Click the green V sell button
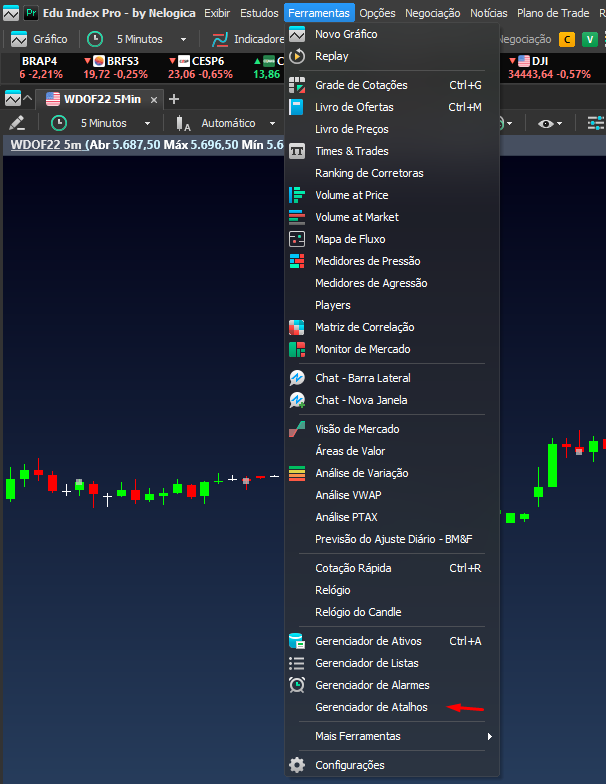 (x=590, y=39)
